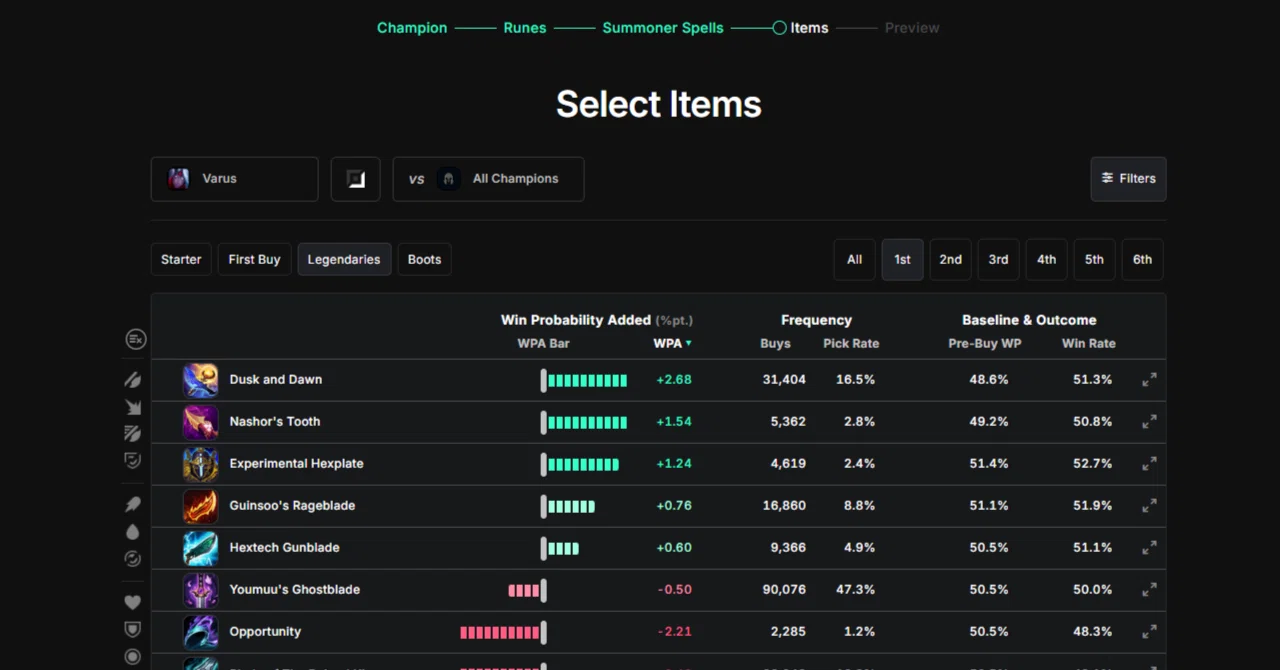The image size is (1280, 670).
Task: Expand the Dusk and Dawn row details
Action: point(1149,380)
